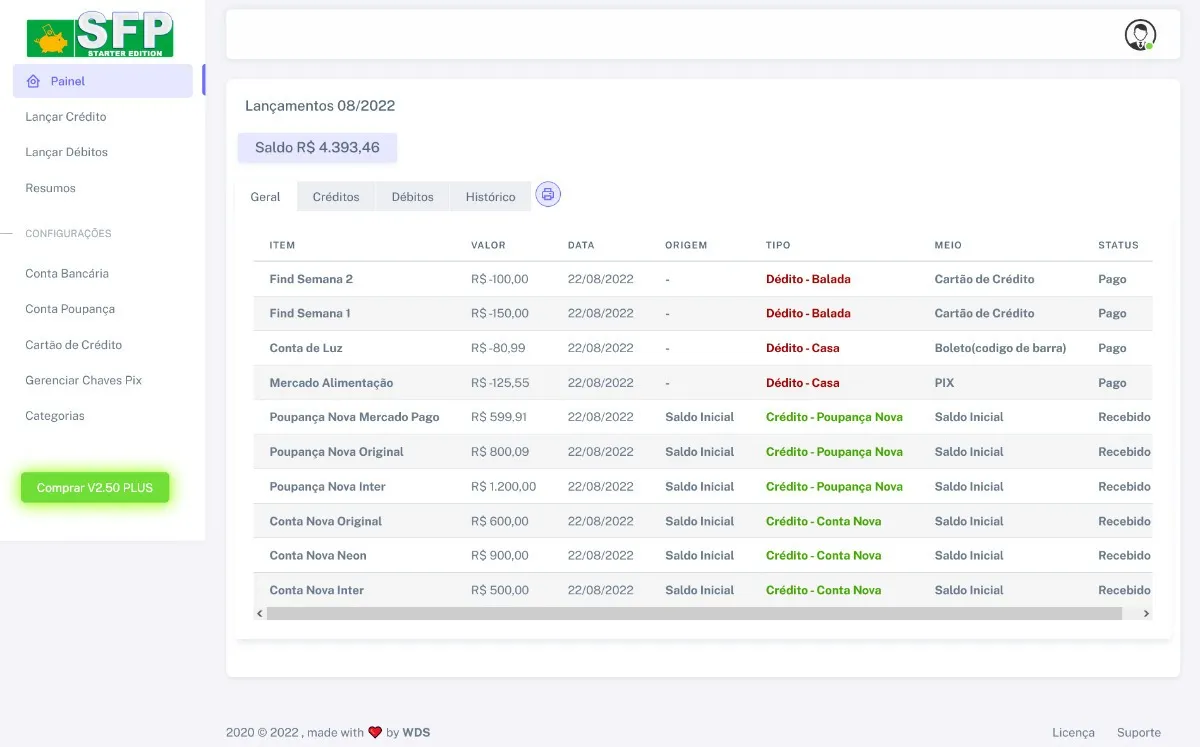This screenshot has height=747, width=1200.
Task: Open Conta Poupança settings
Action: [x=70, y=309]
